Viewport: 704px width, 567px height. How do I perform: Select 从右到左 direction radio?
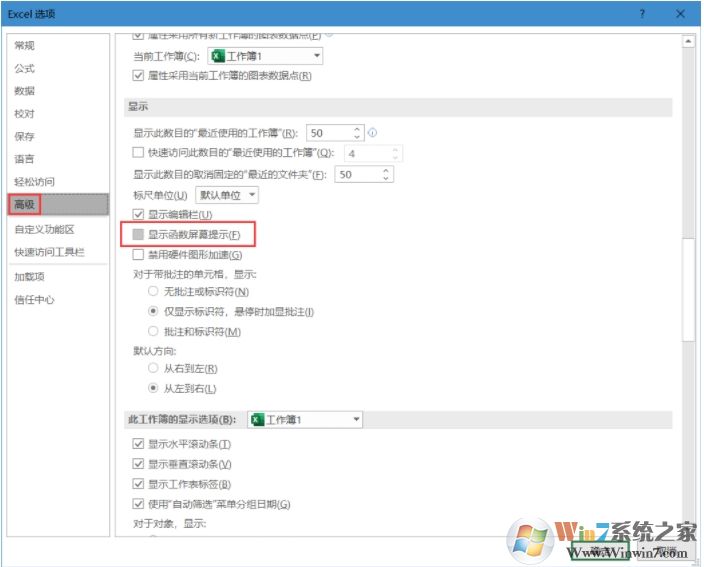tap(153, 368)
